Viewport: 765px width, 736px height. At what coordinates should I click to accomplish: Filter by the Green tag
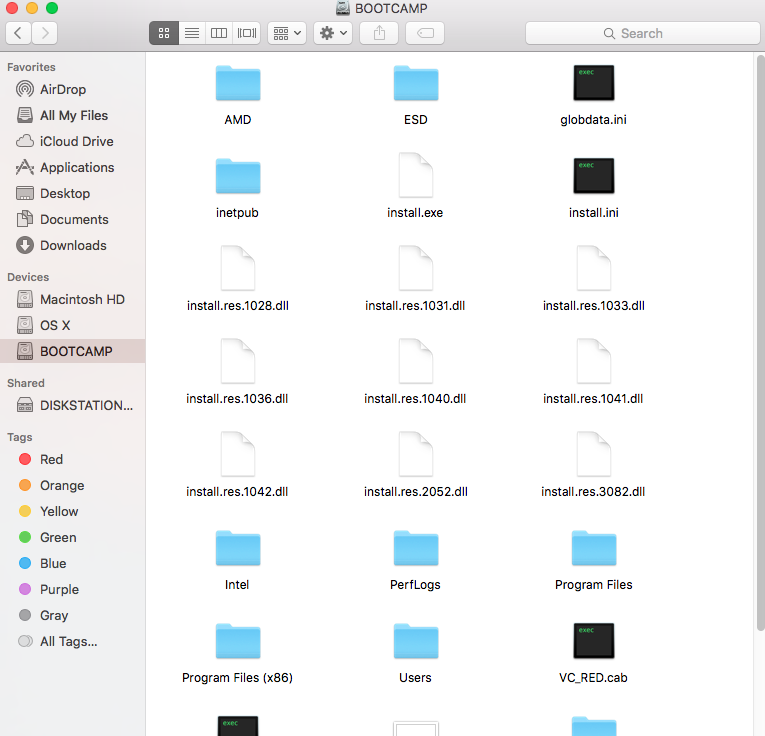click(x=73, y=537)
